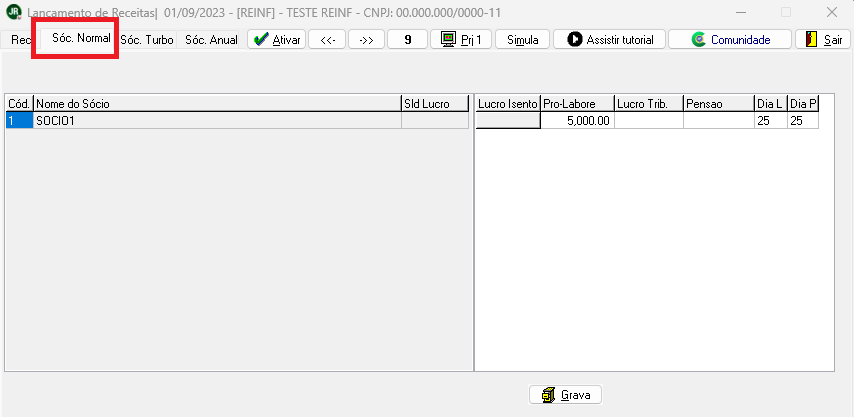
Task: Click the Pro-Labore cell showing 5,000.00
Action: (577, 121)
